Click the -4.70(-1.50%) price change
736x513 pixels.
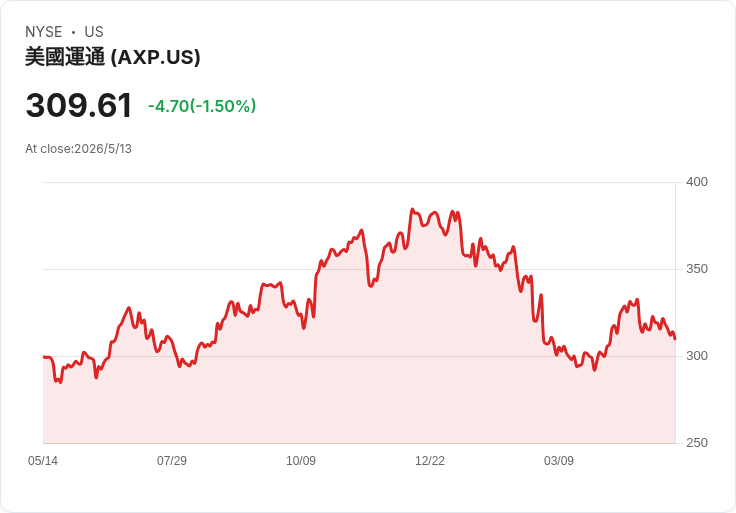click(202, 106)
